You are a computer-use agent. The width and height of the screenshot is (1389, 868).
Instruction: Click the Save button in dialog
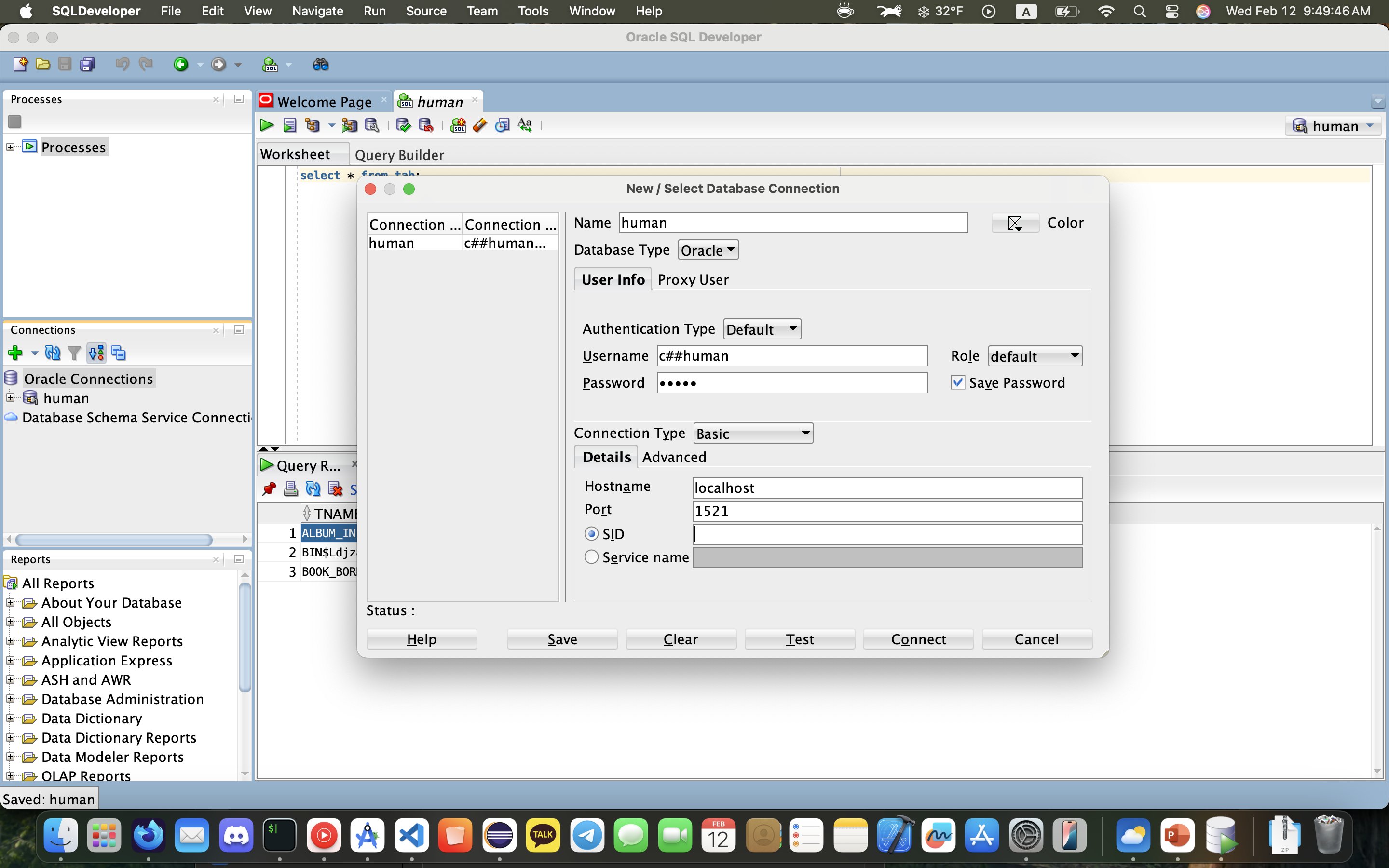(x=562, y=639)
